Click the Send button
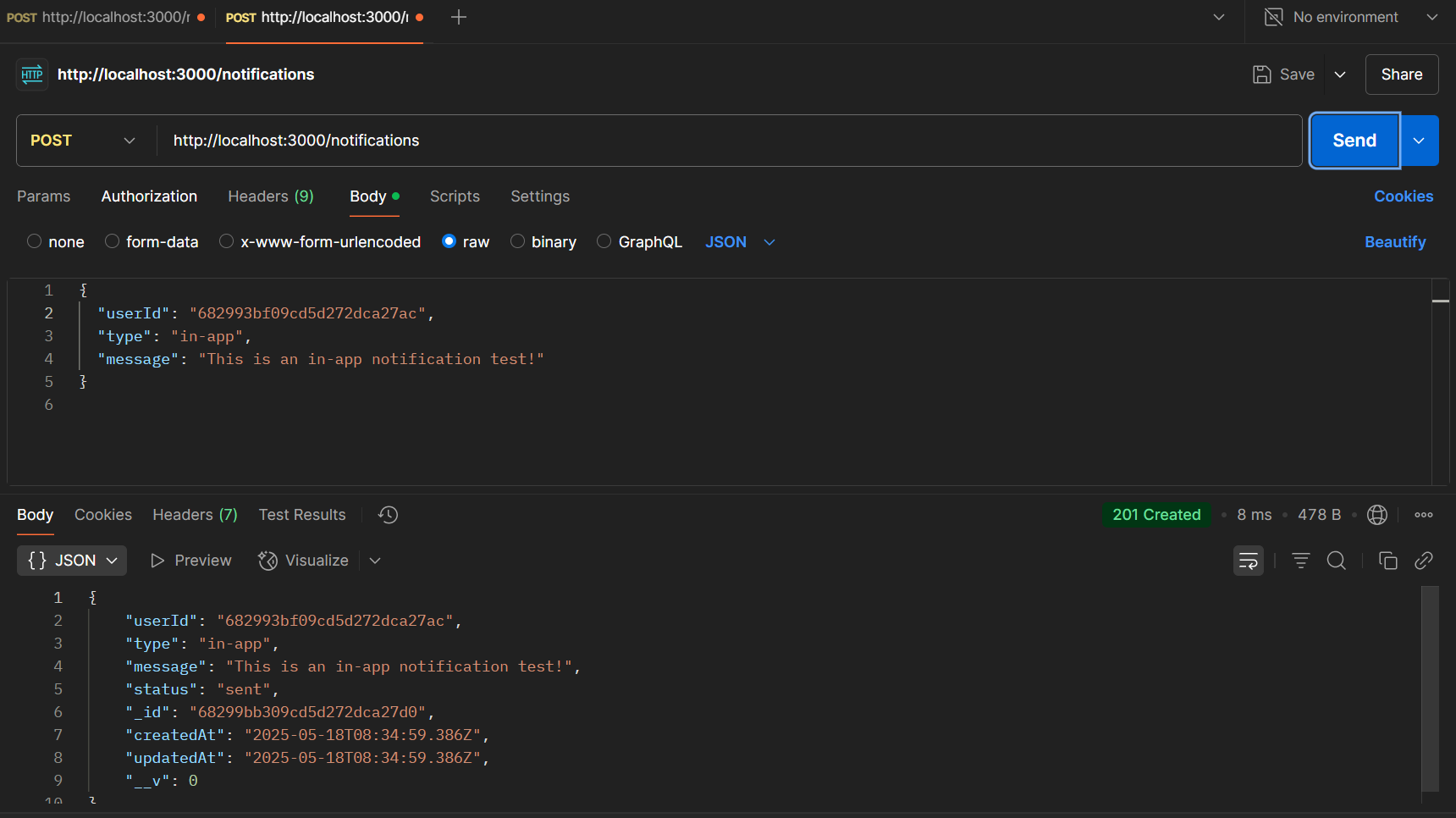Viewport: 1456px width, 818px height. click(x=1354, y=141)
